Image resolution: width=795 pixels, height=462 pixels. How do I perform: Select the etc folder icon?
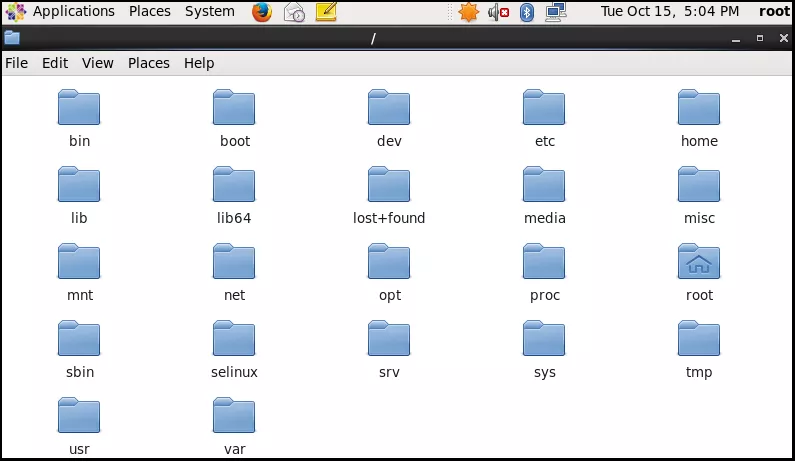pyautogui.click(x=544, y=107)
